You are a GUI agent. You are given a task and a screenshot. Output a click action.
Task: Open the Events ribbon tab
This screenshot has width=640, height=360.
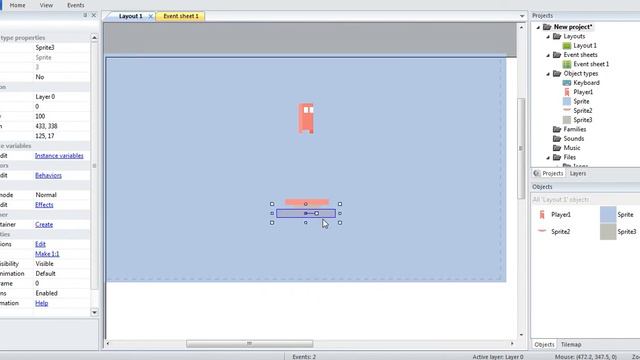pyautogui.click(x=76, y=5)
